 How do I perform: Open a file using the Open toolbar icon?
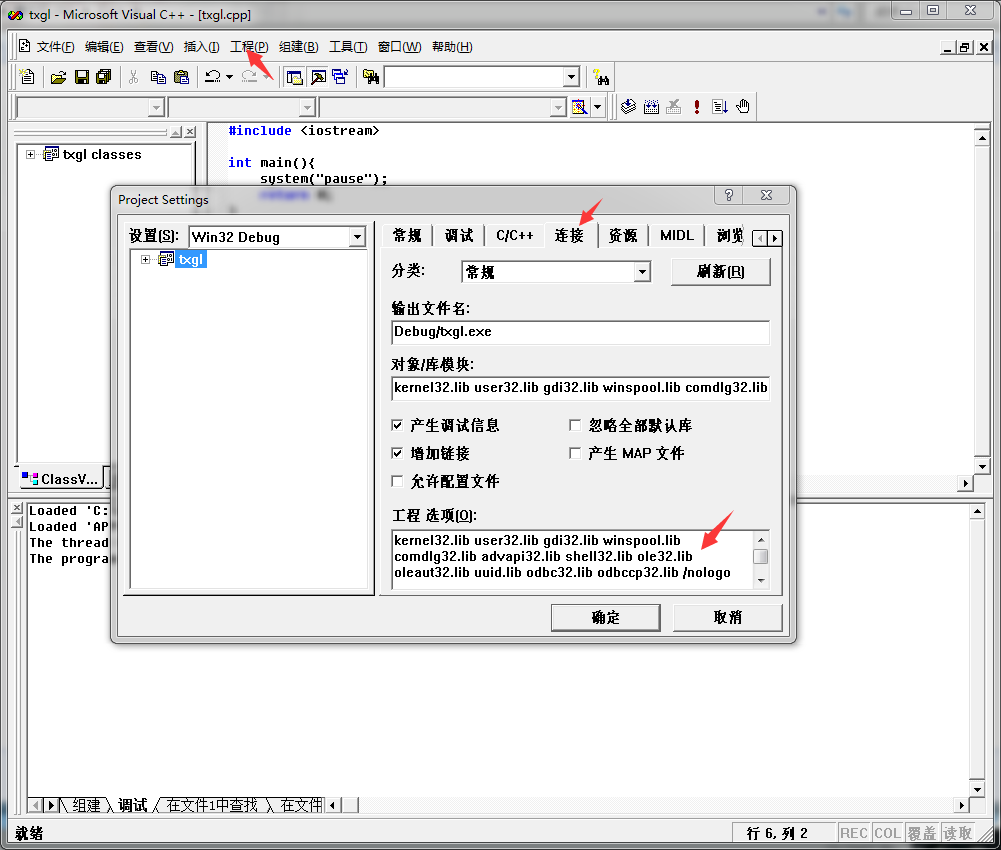coord(59,76)
